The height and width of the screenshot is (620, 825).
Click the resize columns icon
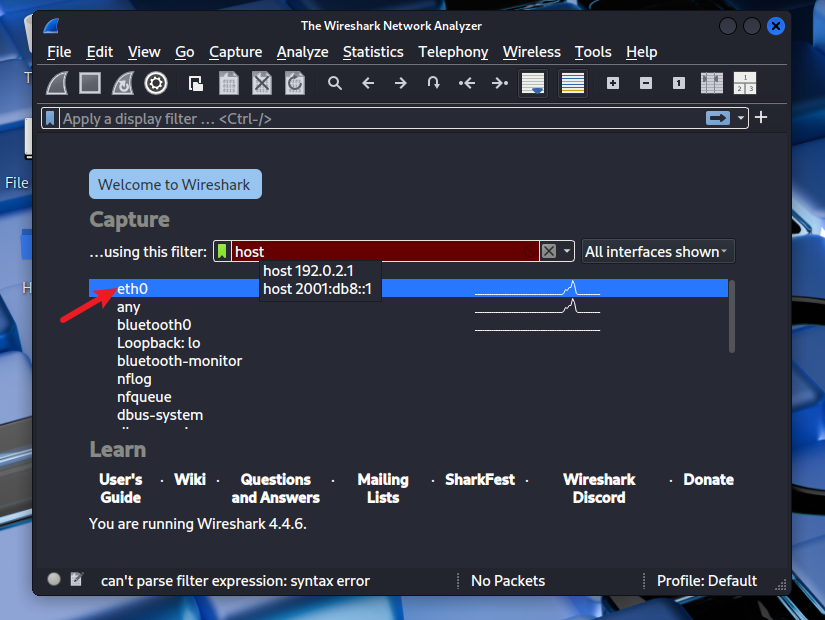pyautogui.click(x=712, y=83)
